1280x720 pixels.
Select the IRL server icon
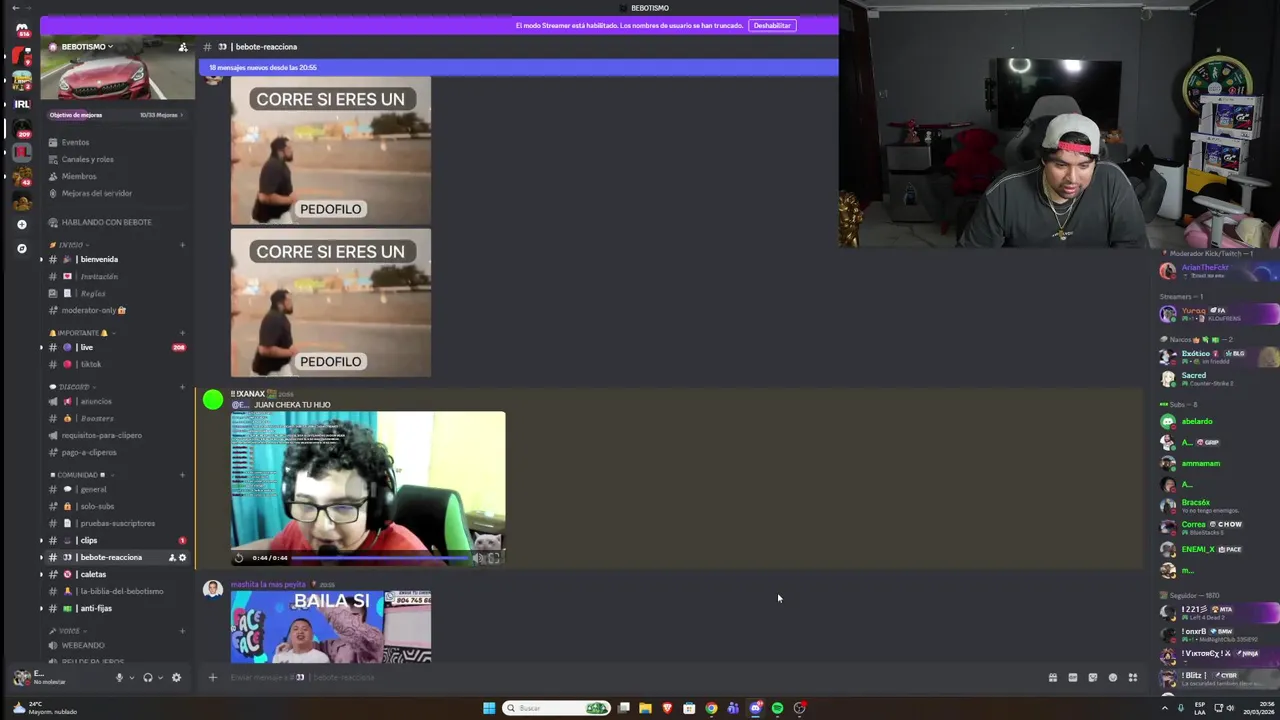point(21,104)
